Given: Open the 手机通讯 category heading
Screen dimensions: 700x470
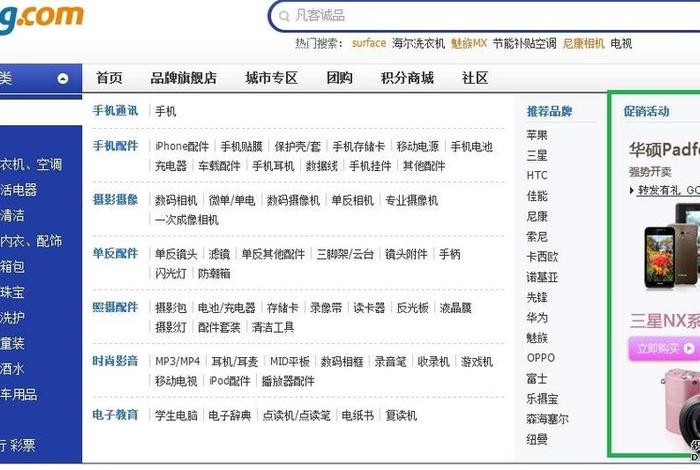Looking at the screenshot, I should tap(115, 110).
